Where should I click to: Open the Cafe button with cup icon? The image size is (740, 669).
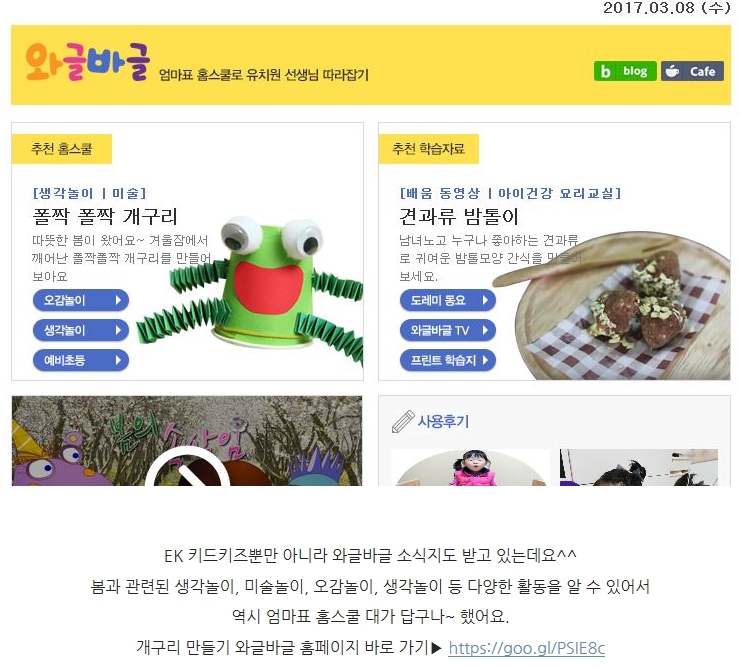[692, 71]
